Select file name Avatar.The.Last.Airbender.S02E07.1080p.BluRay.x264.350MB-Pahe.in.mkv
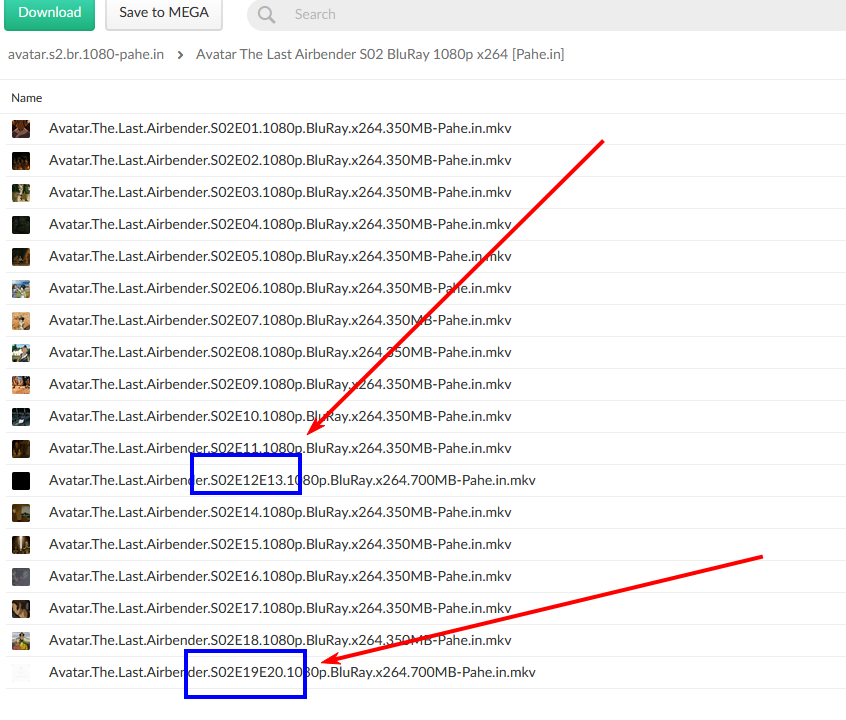The height and width of the screenshot is (720, 846). tap(280, 320)
